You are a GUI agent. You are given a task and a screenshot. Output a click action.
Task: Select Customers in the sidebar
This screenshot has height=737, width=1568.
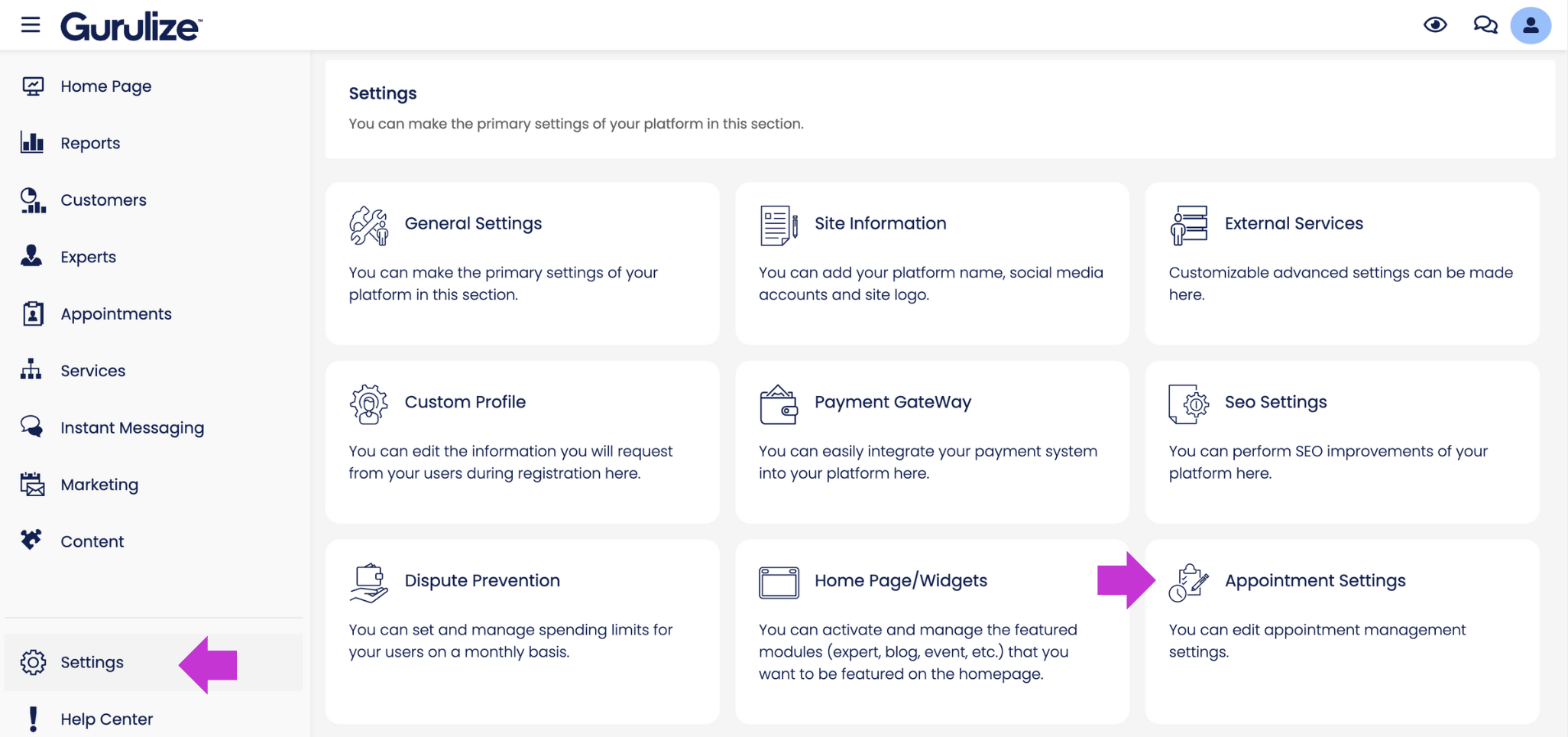[x=103, y=200]
